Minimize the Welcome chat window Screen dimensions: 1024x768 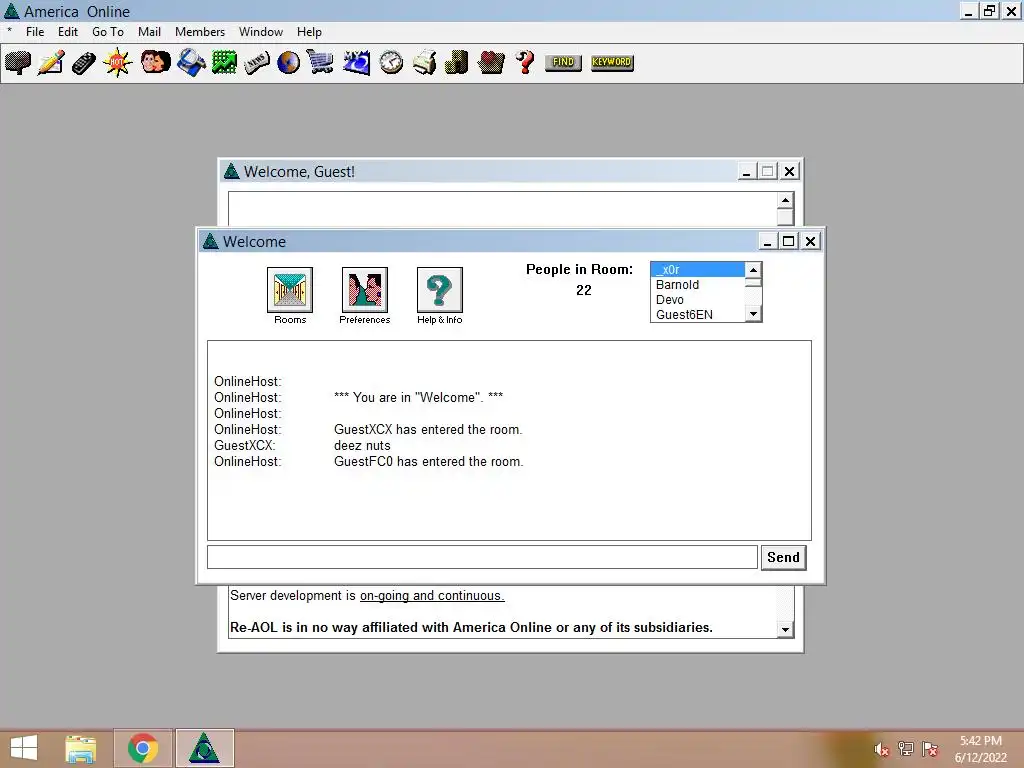(x=767, y=242)
